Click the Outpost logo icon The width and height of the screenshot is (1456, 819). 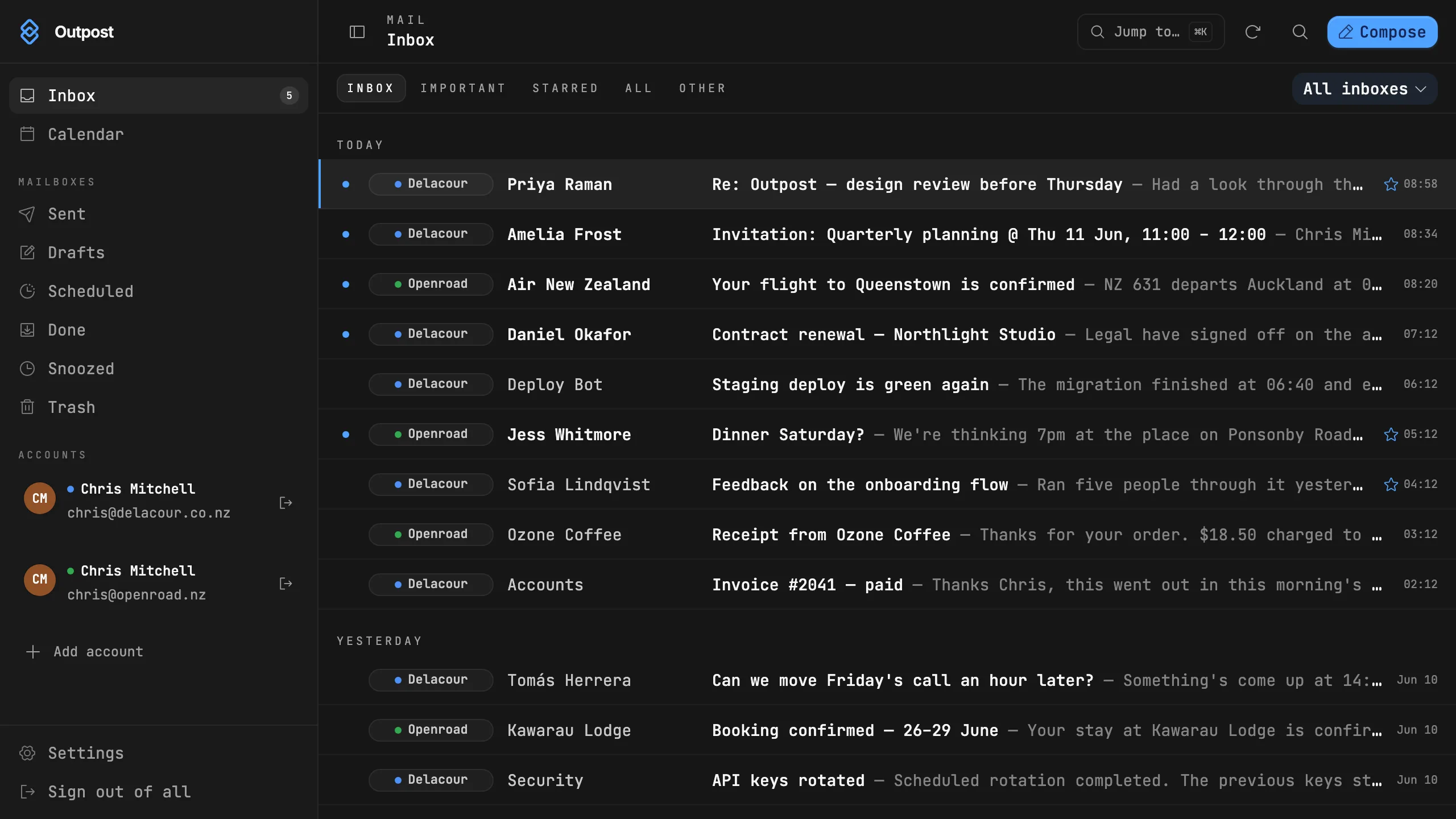(30, 32)
